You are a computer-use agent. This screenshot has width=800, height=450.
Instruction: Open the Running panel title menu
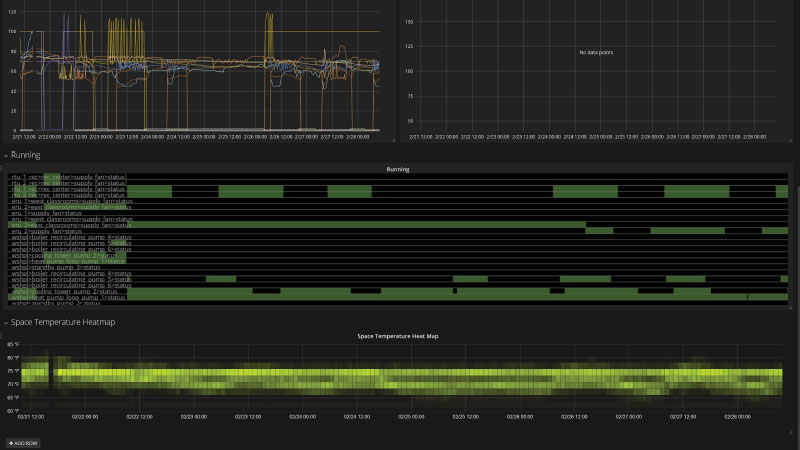pyautogui.click(x=397, y=169)
